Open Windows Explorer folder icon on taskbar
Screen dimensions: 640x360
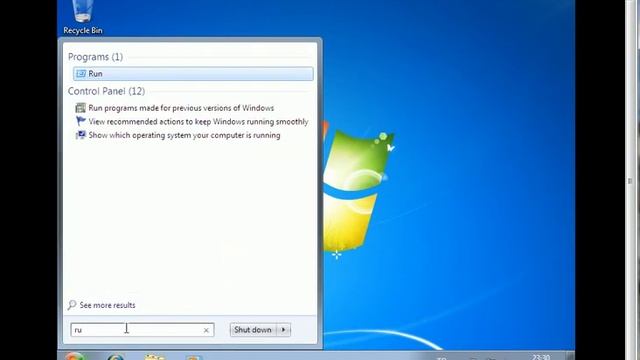154,357
